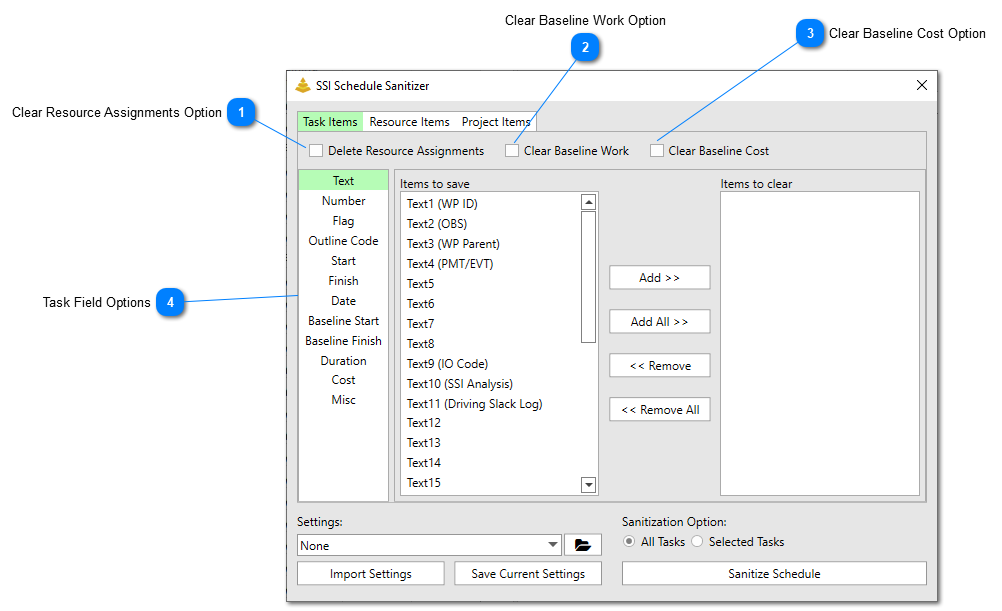The width and height of the screenshot is (1002, 611).
Task: Click the scroll down arrow in Items to save
Action: [x=589, y=485]
